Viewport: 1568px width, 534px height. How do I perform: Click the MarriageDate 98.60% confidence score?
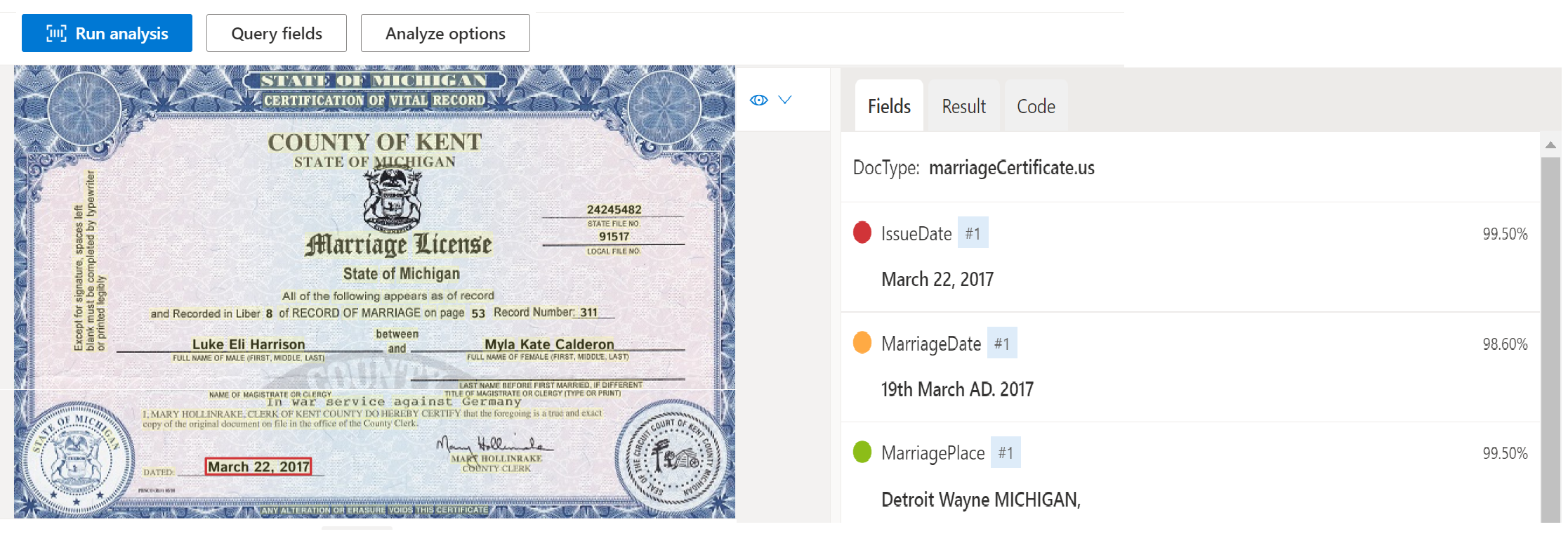coord(1505,344)
